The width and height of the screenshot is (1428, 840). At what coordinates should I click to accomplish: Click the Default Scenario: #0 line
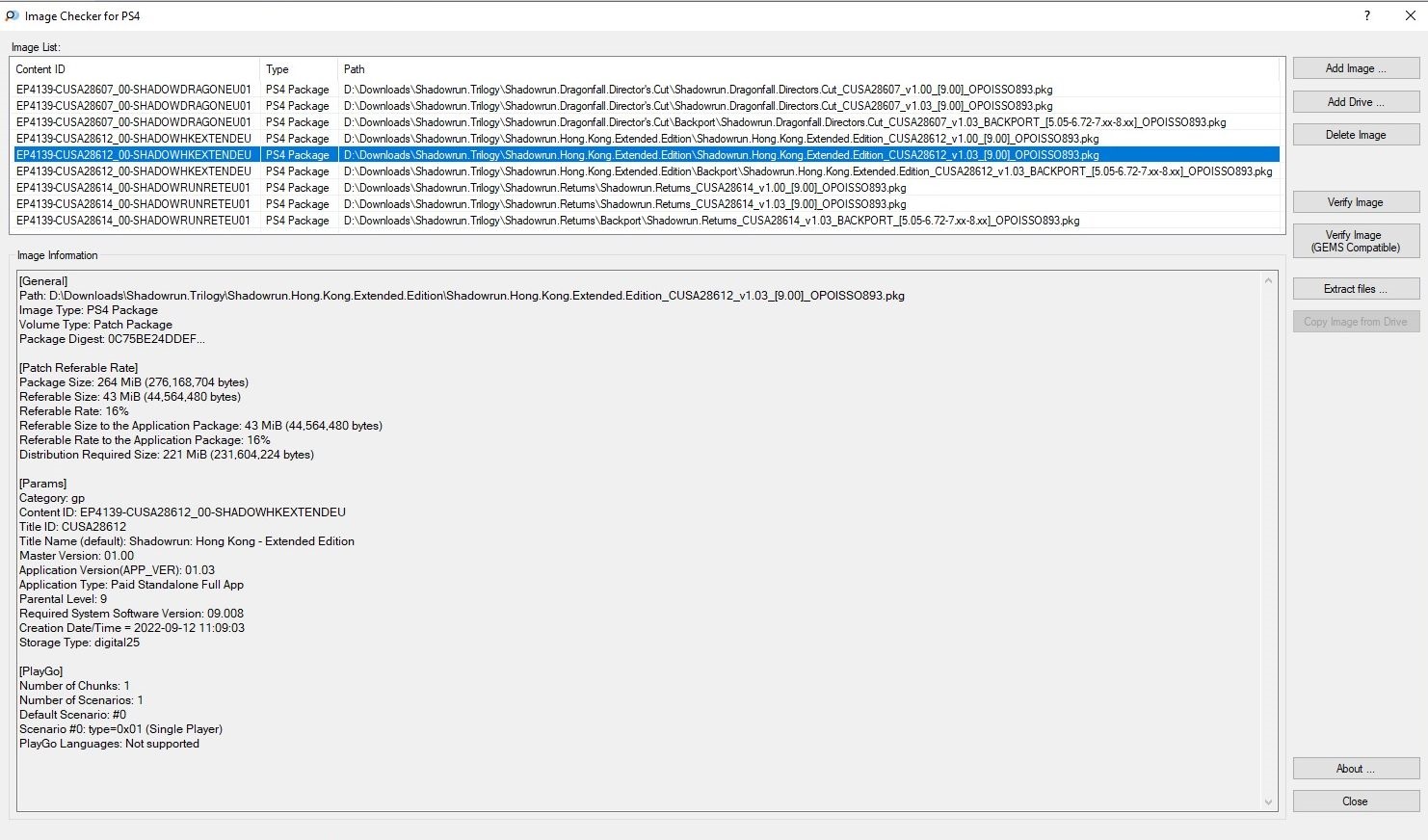(72, 715)
